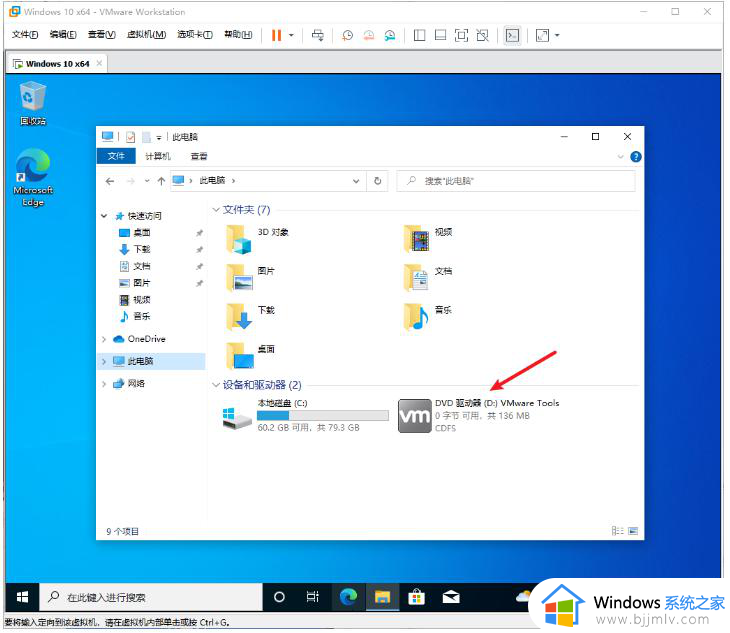The height and width of the screenshot is (633, 730).
Task: Click the Explorer refresh button
Action: [x=378, y=181]
